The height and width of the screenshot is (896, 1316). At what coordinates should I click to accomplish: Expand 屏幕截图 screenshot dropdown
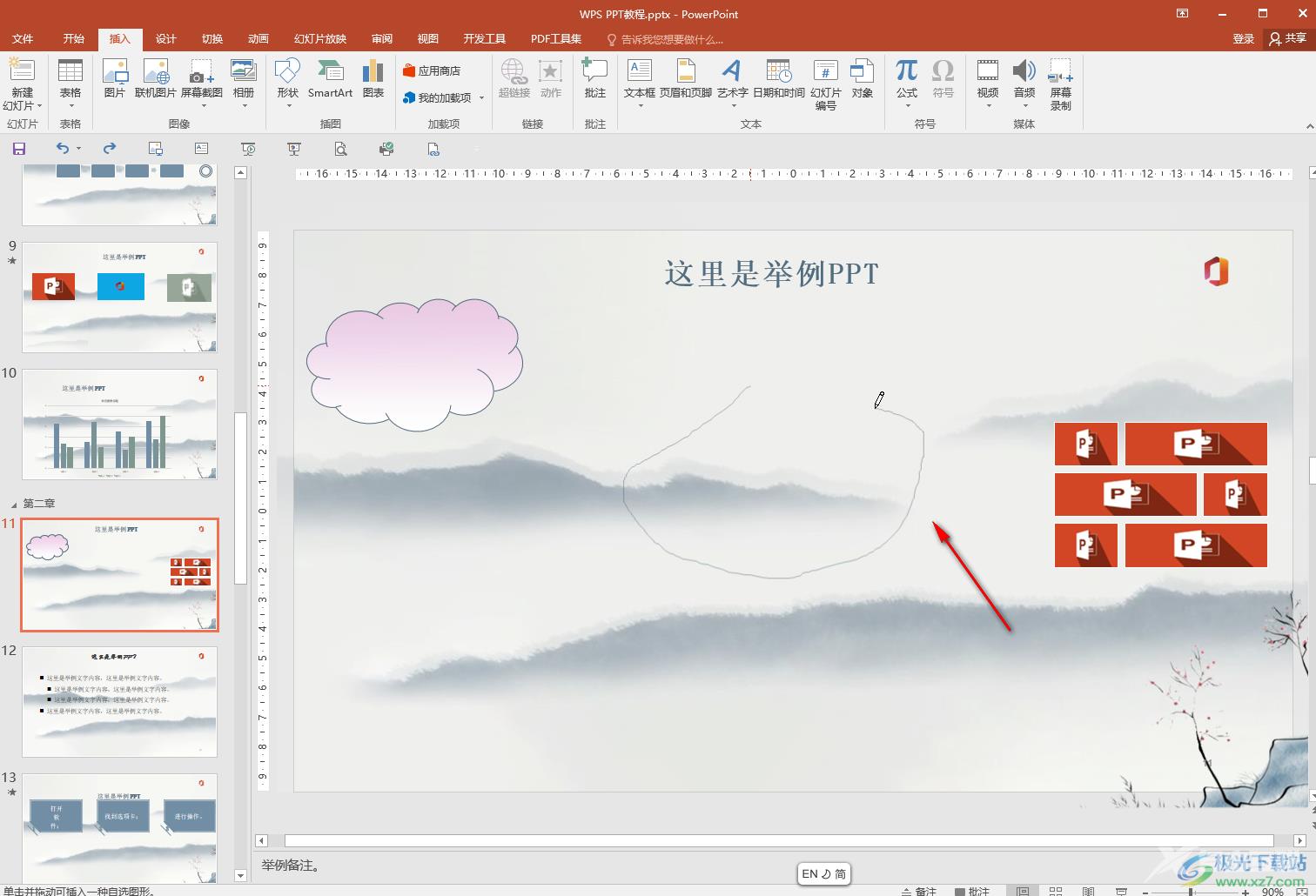click(202, 106)
